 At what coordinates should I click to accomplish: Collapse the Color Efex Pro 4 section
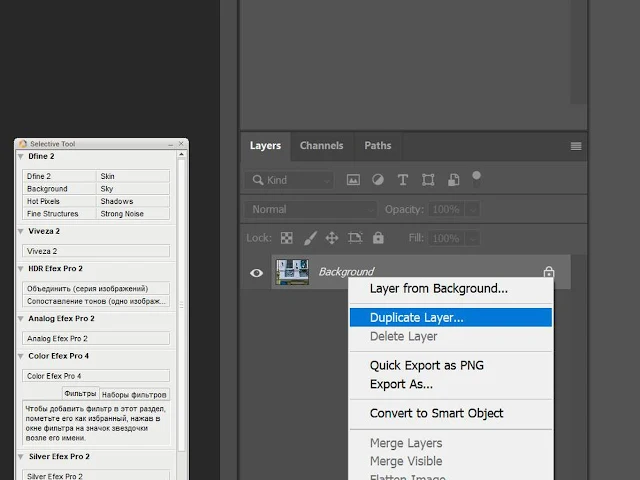tap(21, 356)
